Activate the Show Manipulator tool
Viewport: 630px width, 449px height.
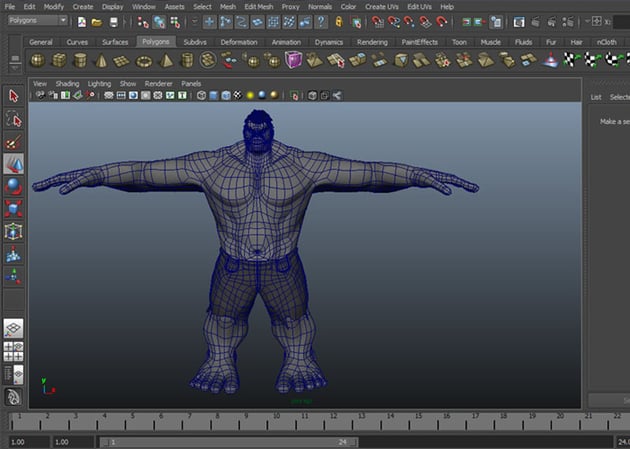point(14,276)
